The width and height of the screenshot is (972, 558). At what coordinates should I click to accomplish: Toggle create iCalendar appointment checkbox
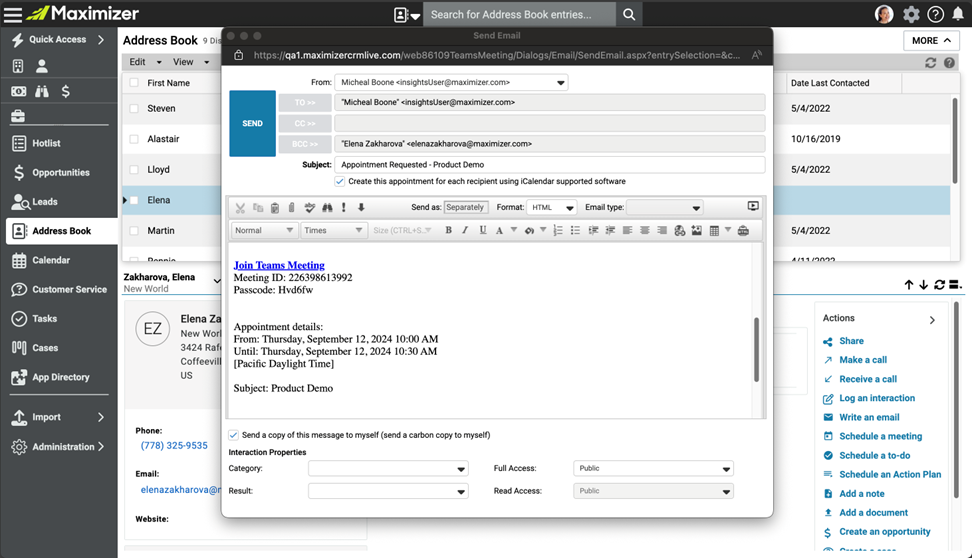pos(340,181)
